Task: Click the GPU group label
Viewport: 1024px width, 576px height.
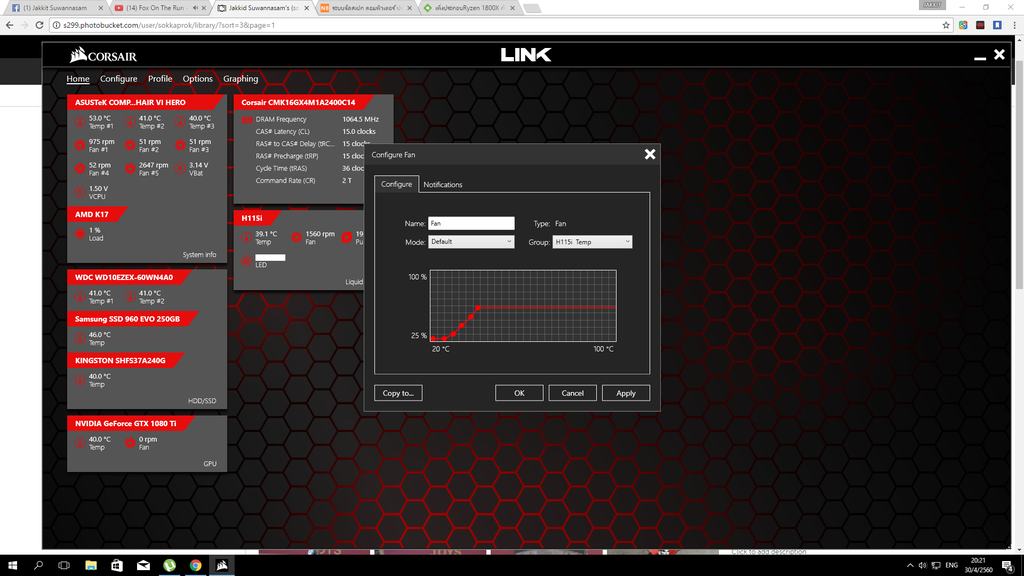Action: click(x=210, y=464)
